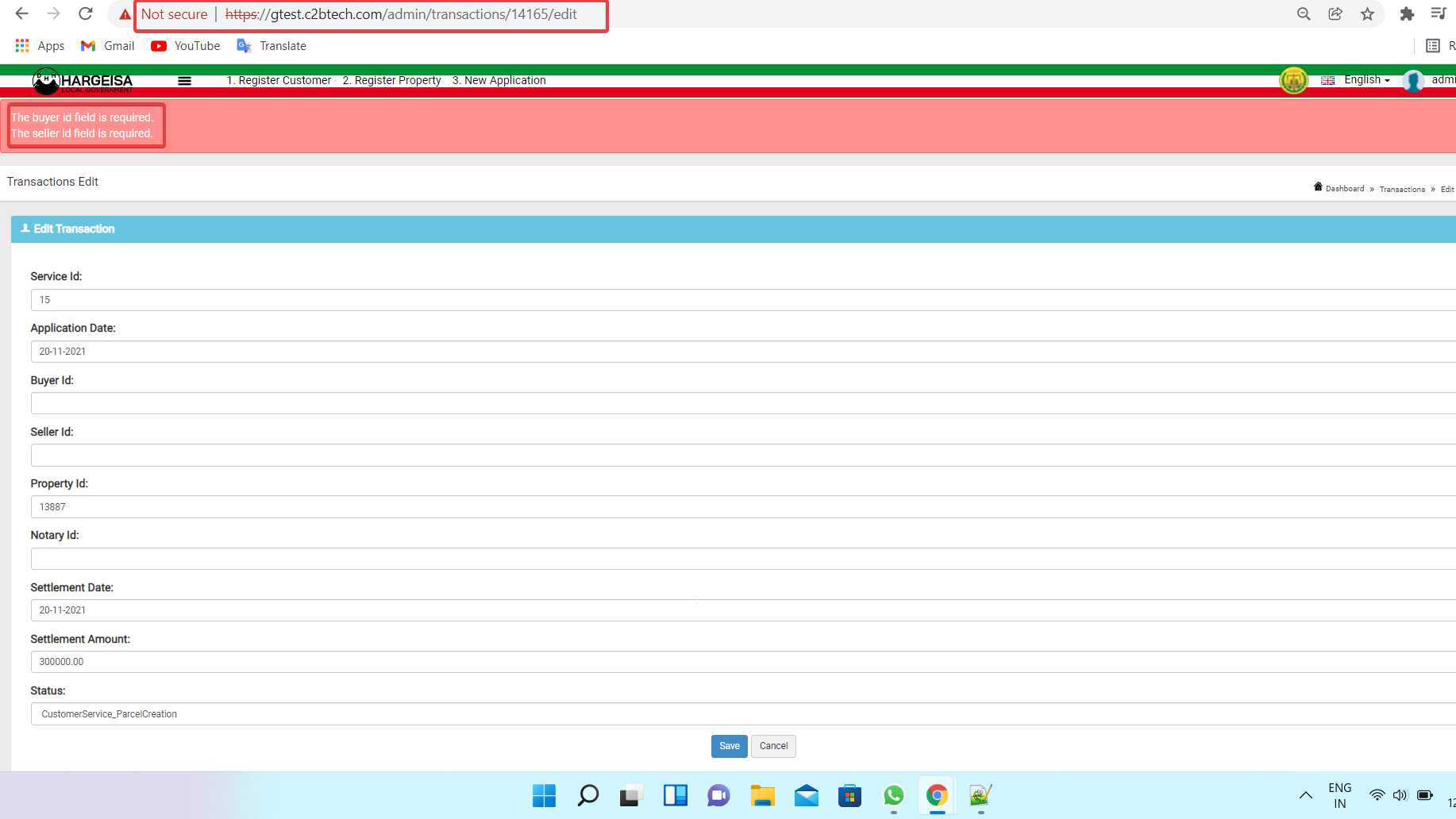Click the empty Buyer Id field
The width and height of the screenshot is (1456, 819).
click(x=743, y=403)
